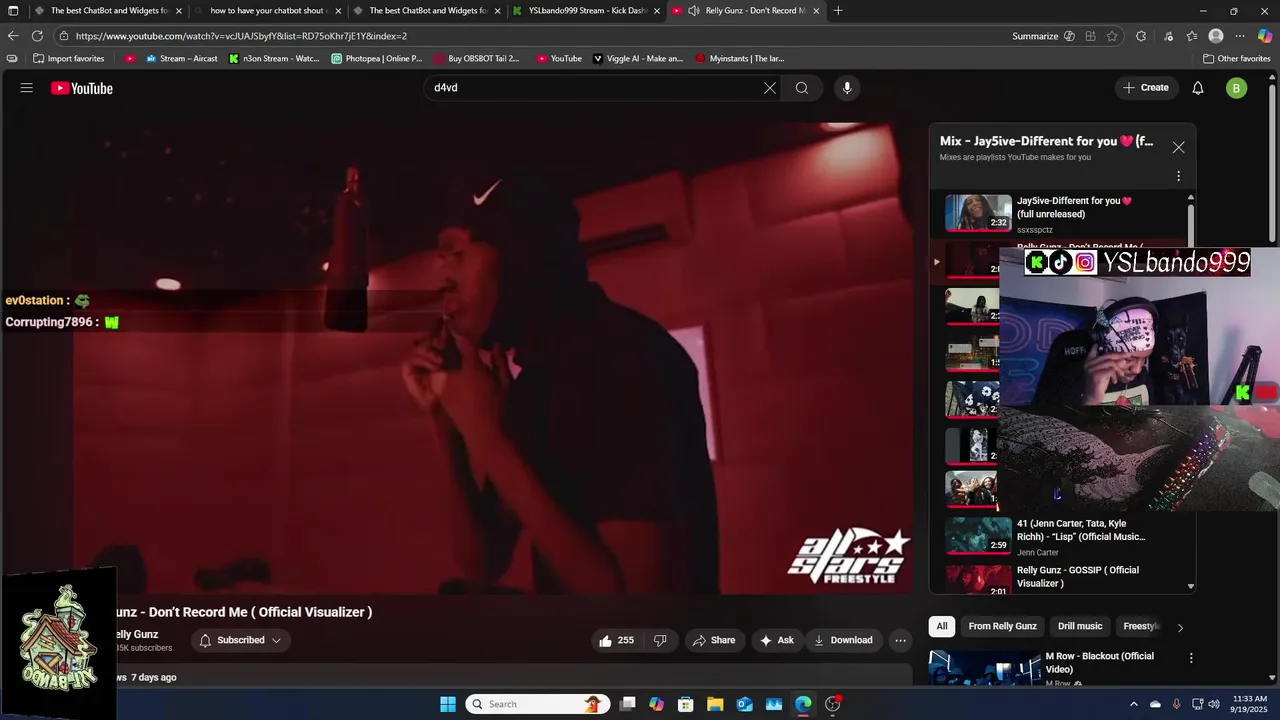1280x720 pixels.
Task: Open File Explorer from the taskbar
Action: [715, 704]
